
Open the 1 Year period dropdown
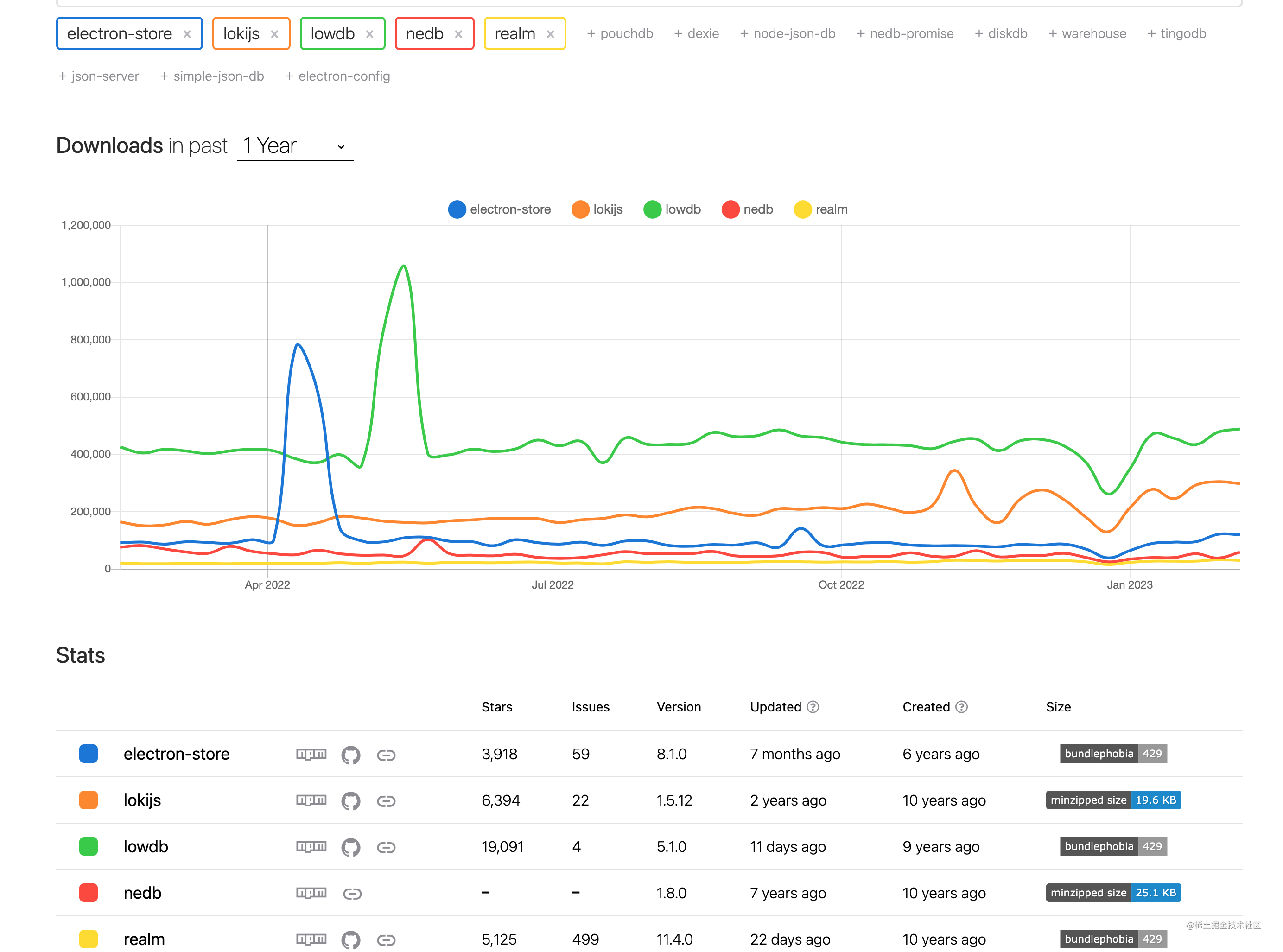[295, 146]
